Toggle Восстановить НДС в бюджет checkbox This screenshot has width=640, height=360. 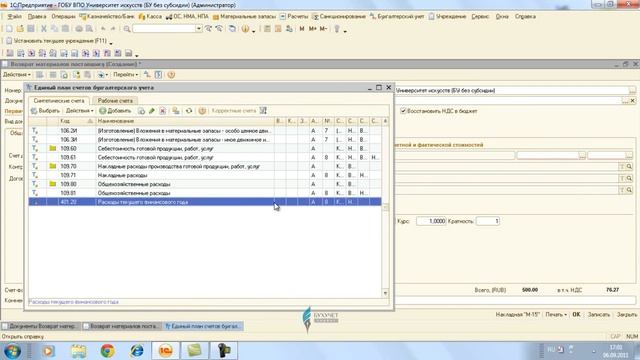coord(403,111)
